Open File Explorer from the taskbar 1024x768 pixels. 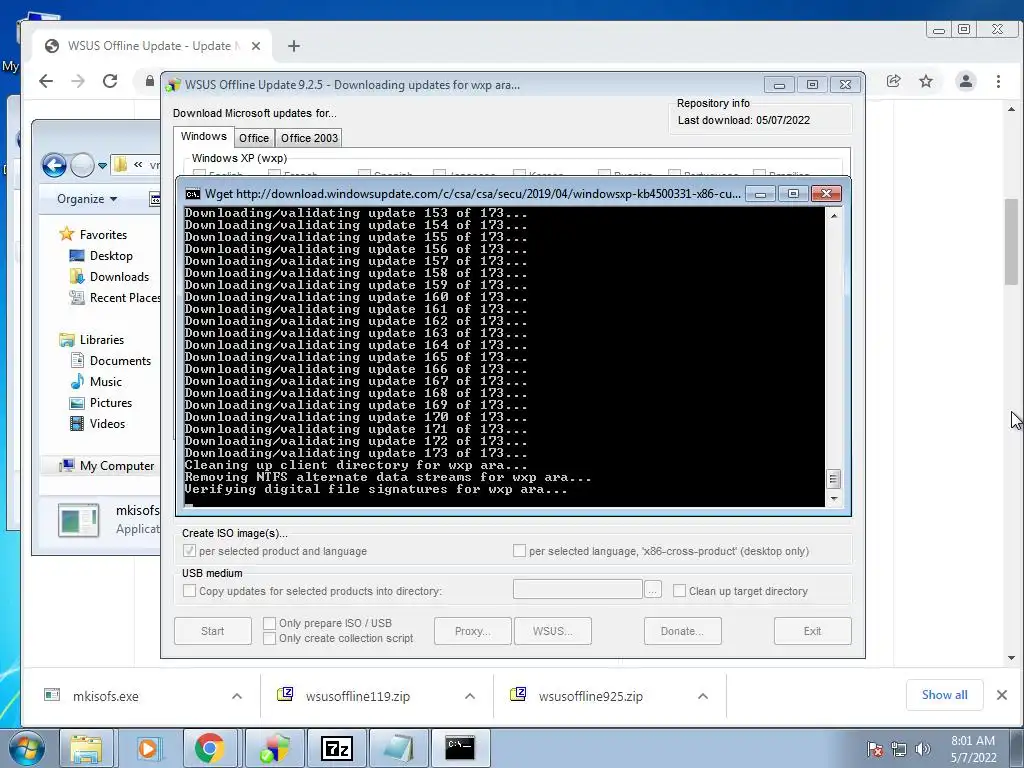click(x=86, y=748)
